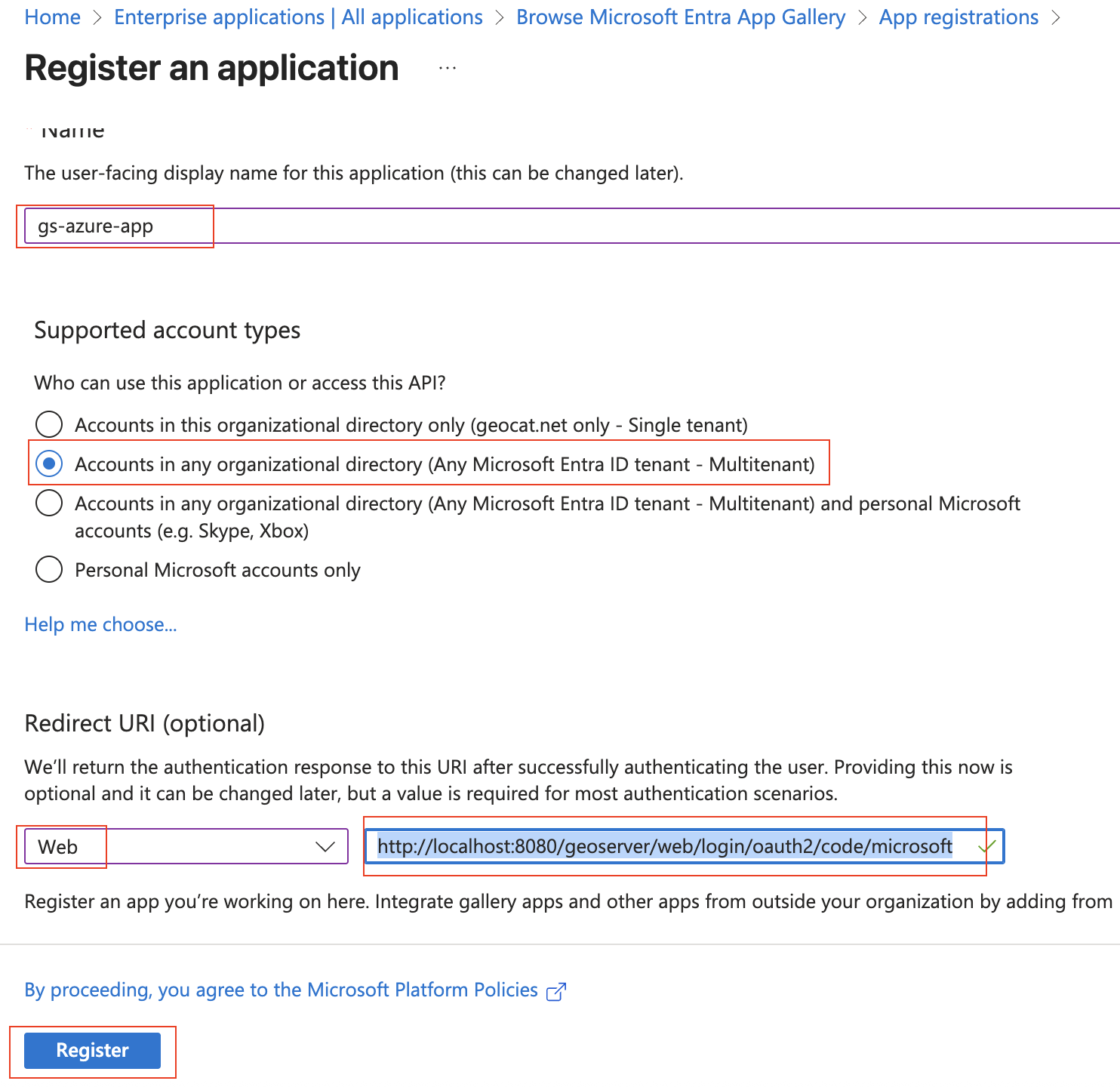Go to Home breadcrumb
Viewport: 1120px width, 1087px height.
[x=52, y=17]
